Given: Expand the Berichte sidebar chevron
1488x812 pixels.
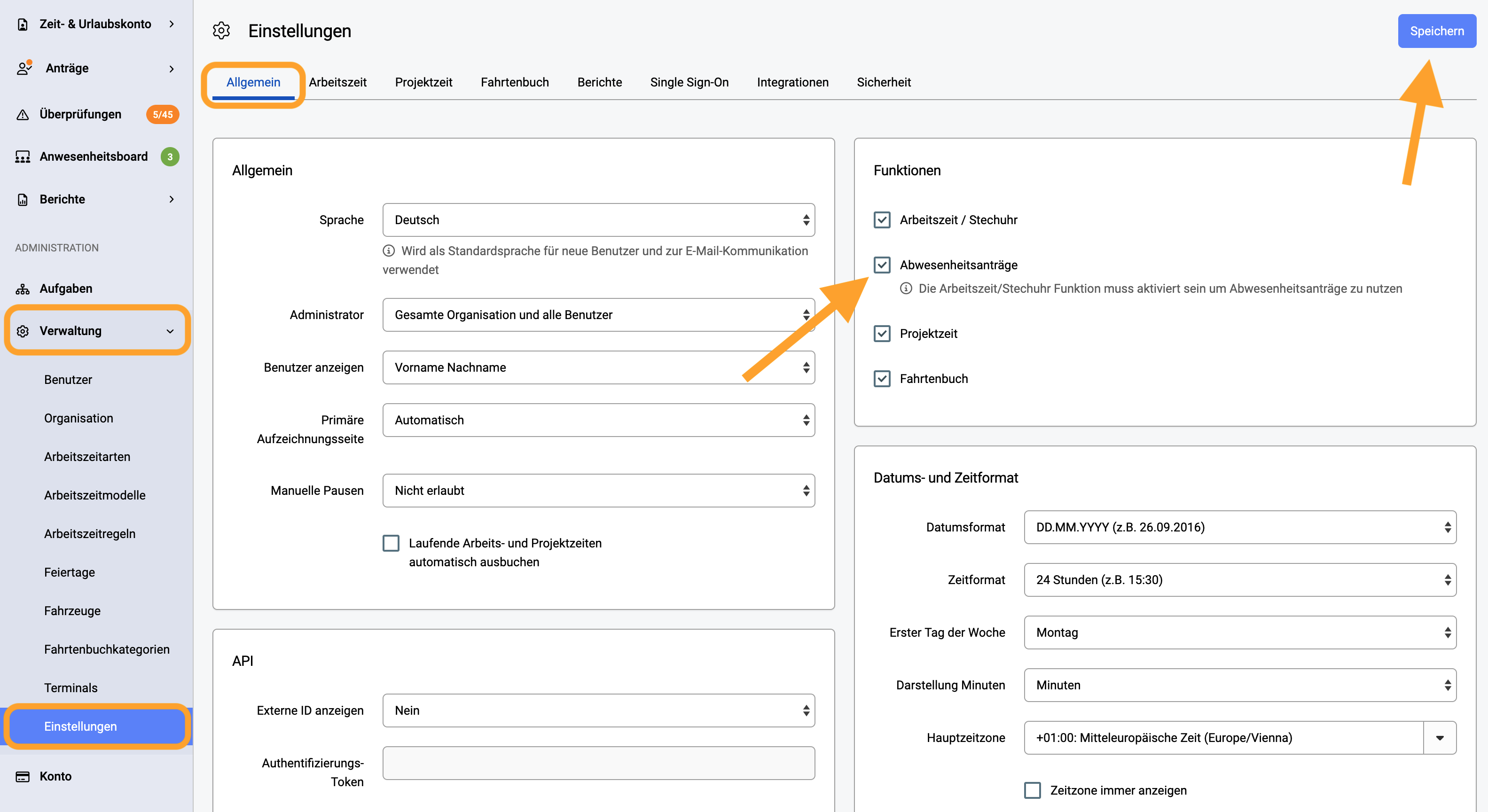Looking at the screenshot, I should click(x=172, y=199).
